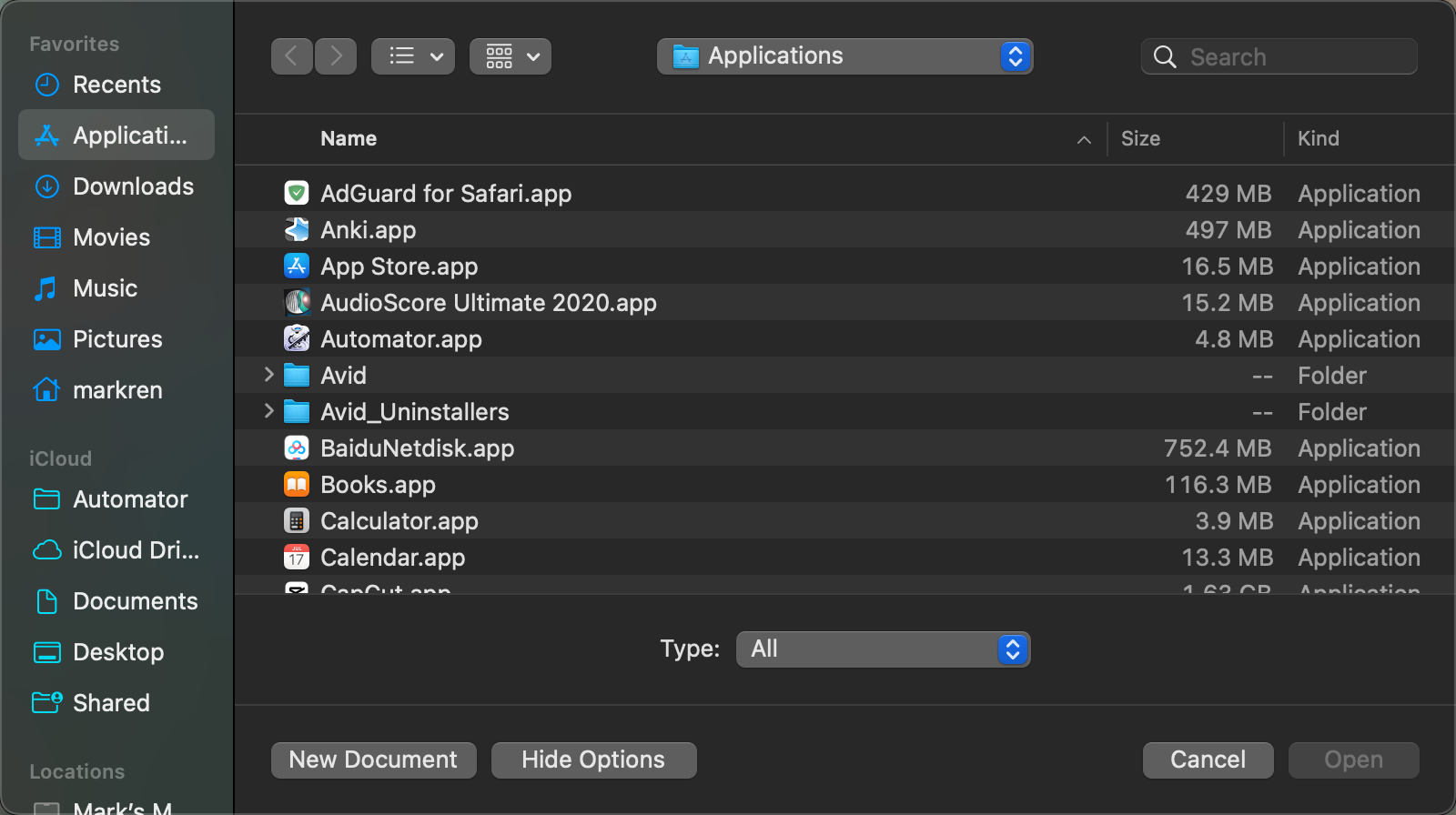Screen dimensions: 1456x815
Task: Click the Cancel button
Action: 1208,760
